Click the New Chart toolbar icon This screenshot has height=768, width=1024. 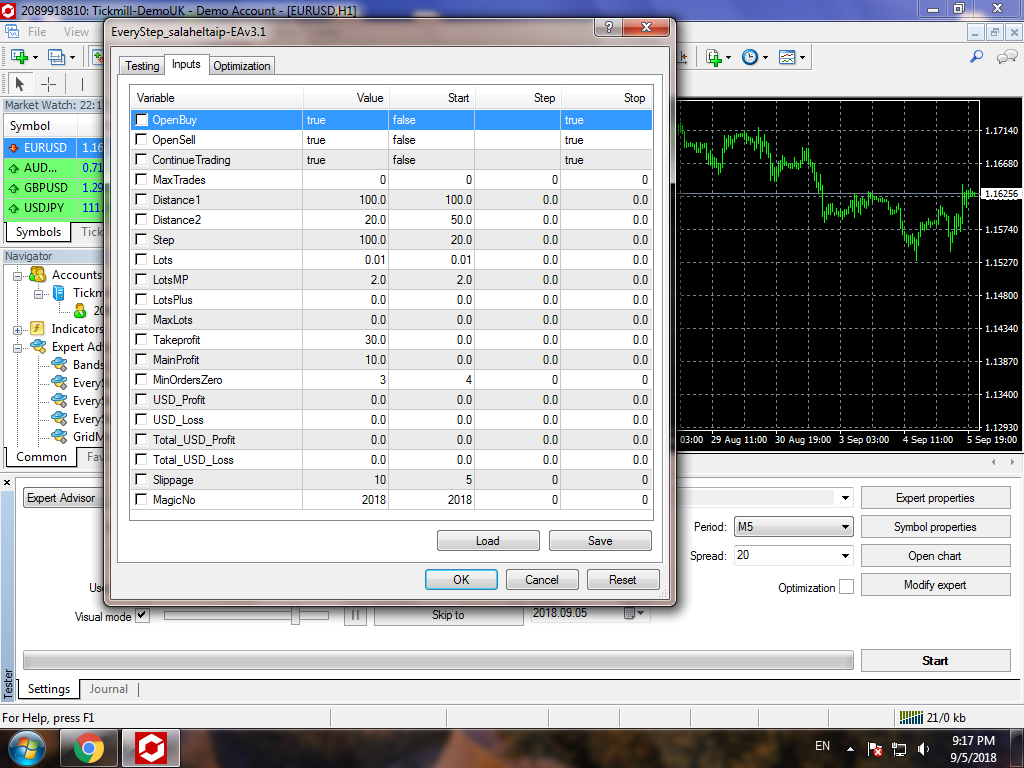coord(19,57)
